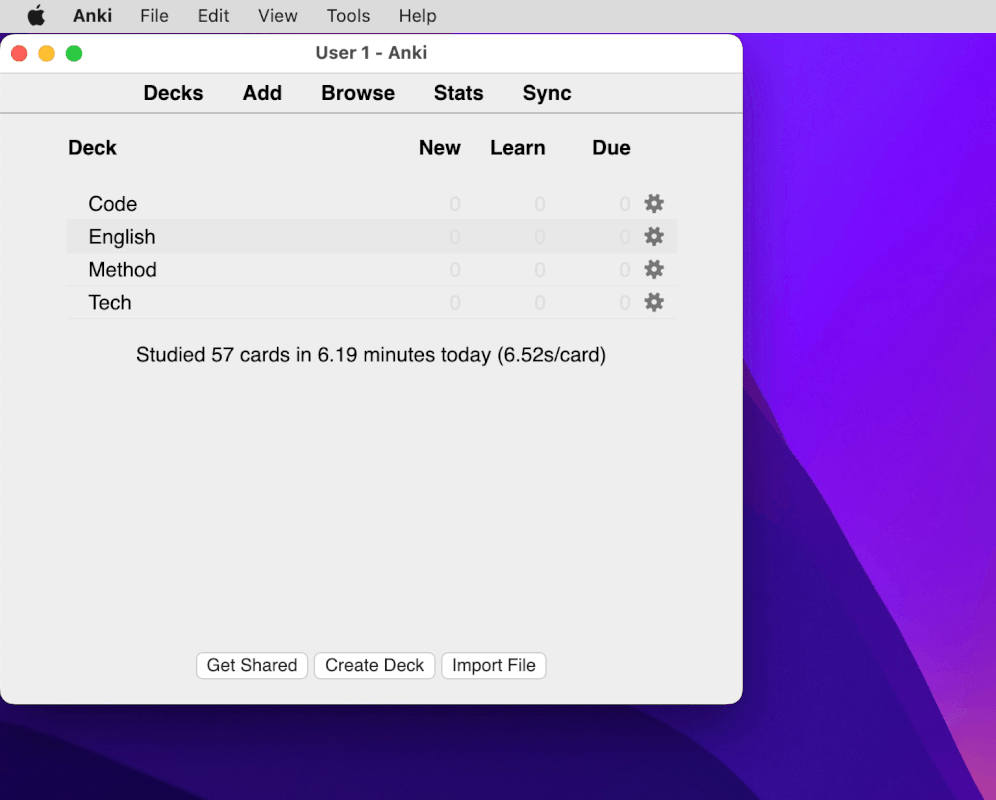This screenshot has height=800, width=996.
Task: Open the Browse card browser
Action: [x=358, y=93]
